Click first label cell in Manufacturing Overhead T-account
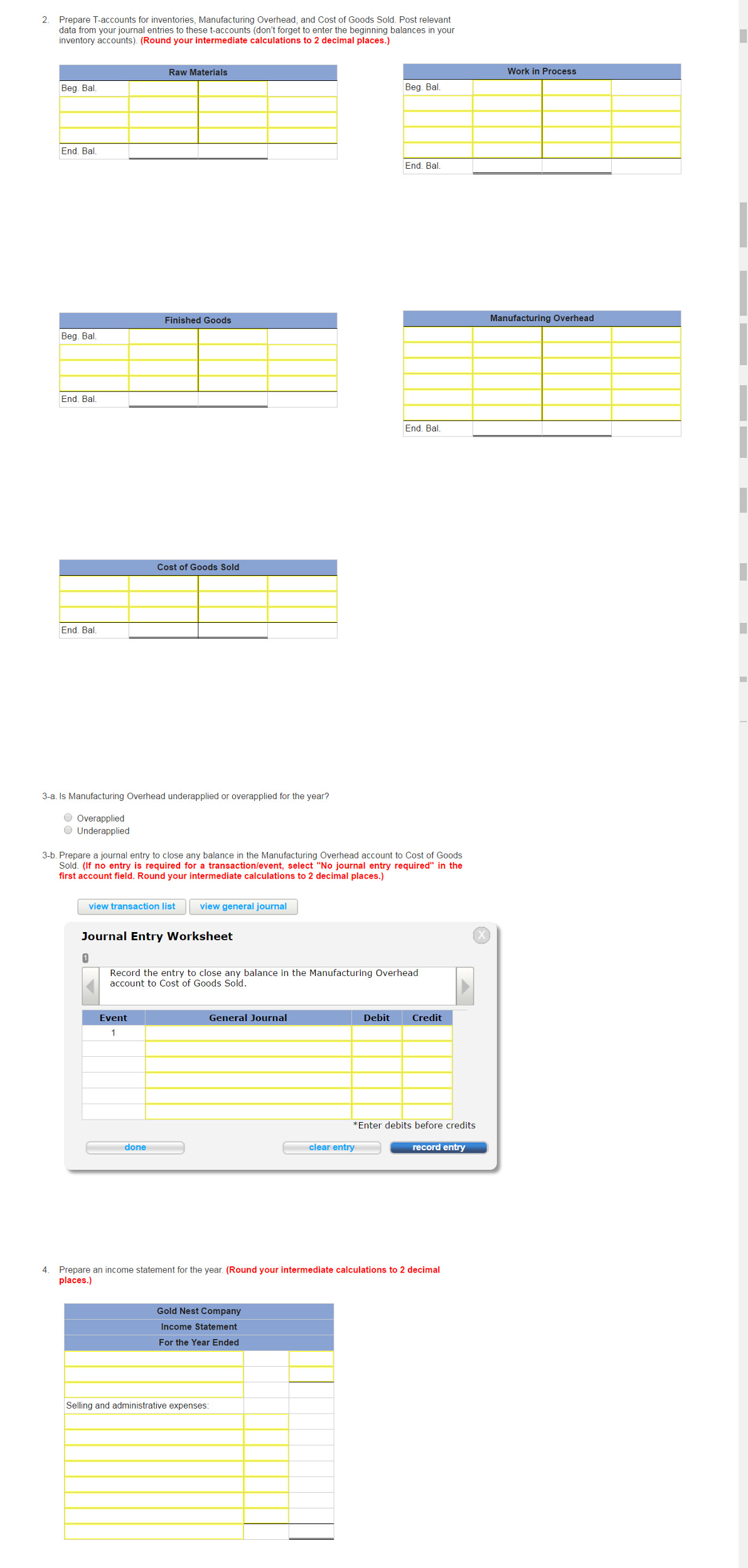The image size is (748, 1568). coord(438,334)
